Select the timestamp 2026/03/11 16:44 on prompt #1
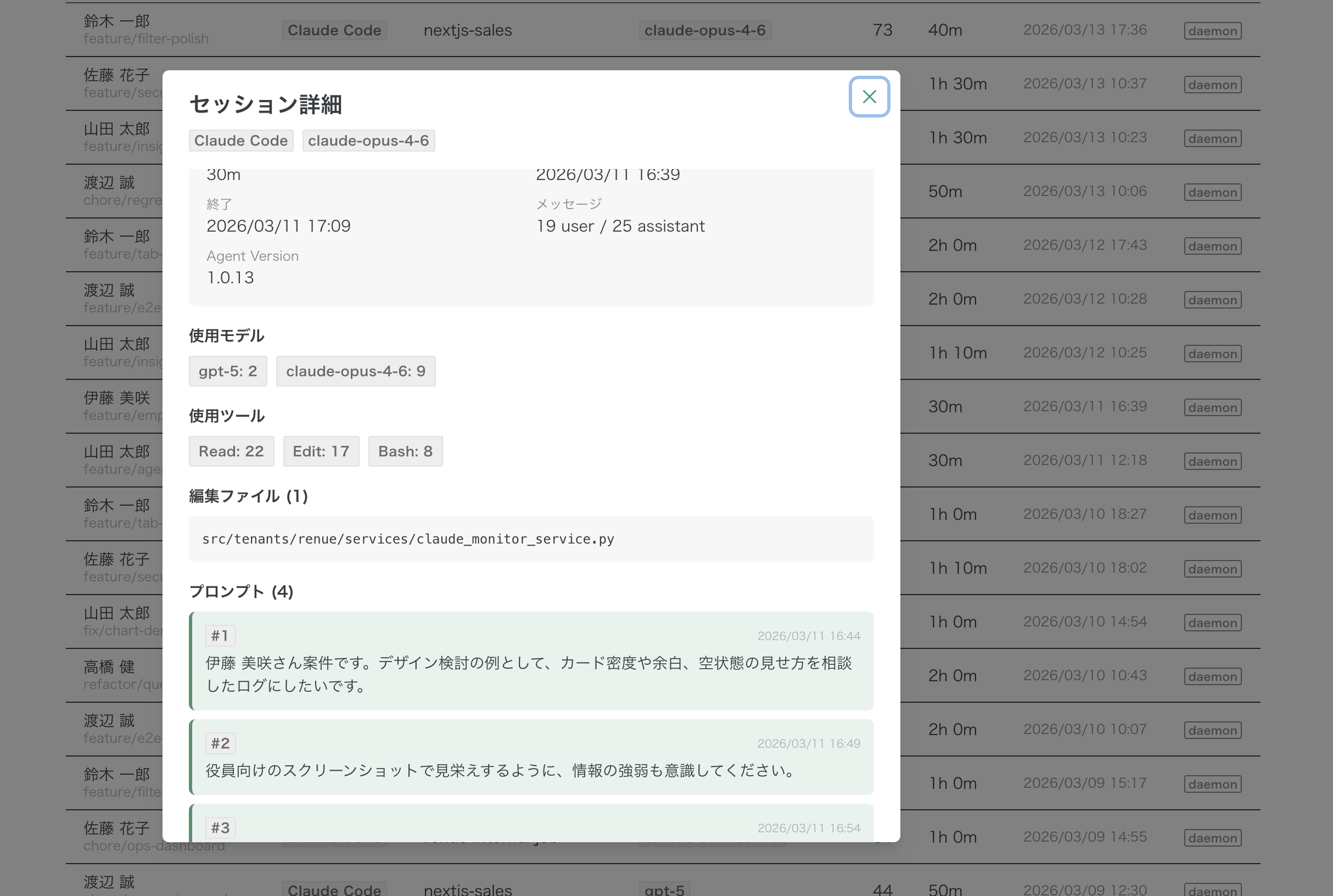 pos(810,635)
